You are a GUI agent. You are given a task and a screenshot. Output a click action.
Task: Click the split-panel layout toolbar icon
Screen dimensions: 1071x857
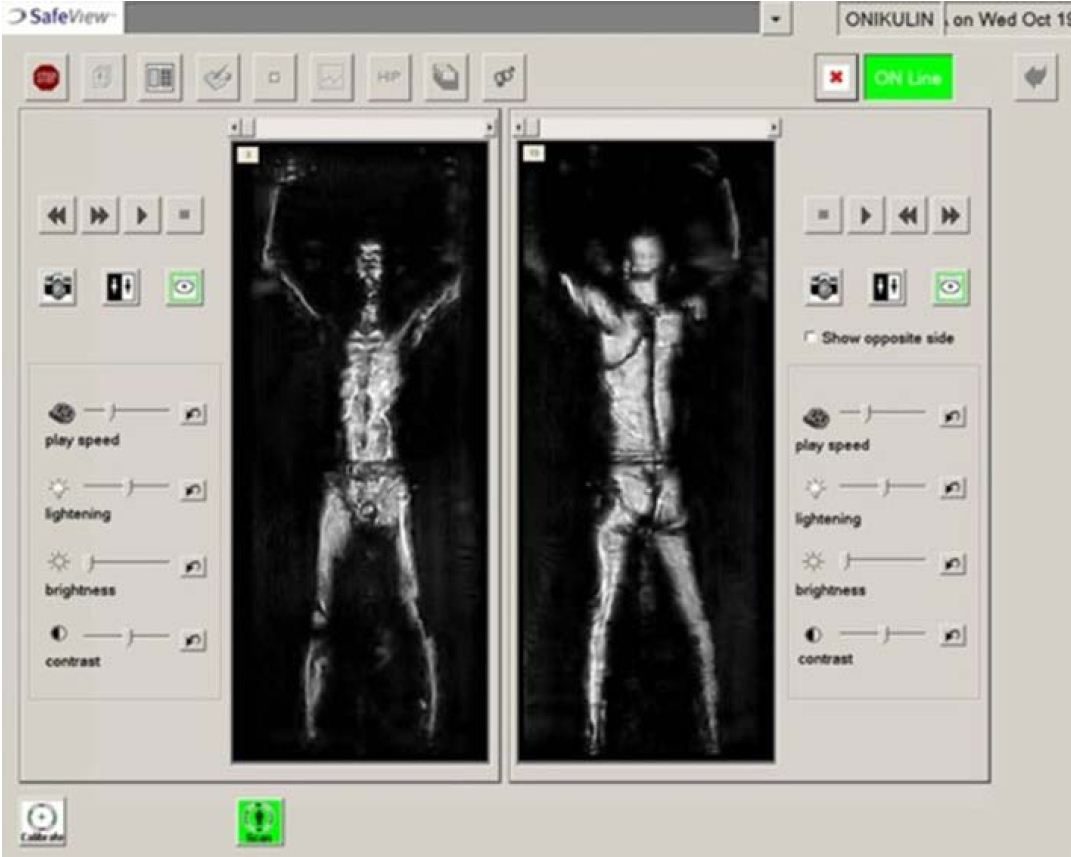pyautogui.click(x=160, y=77)
